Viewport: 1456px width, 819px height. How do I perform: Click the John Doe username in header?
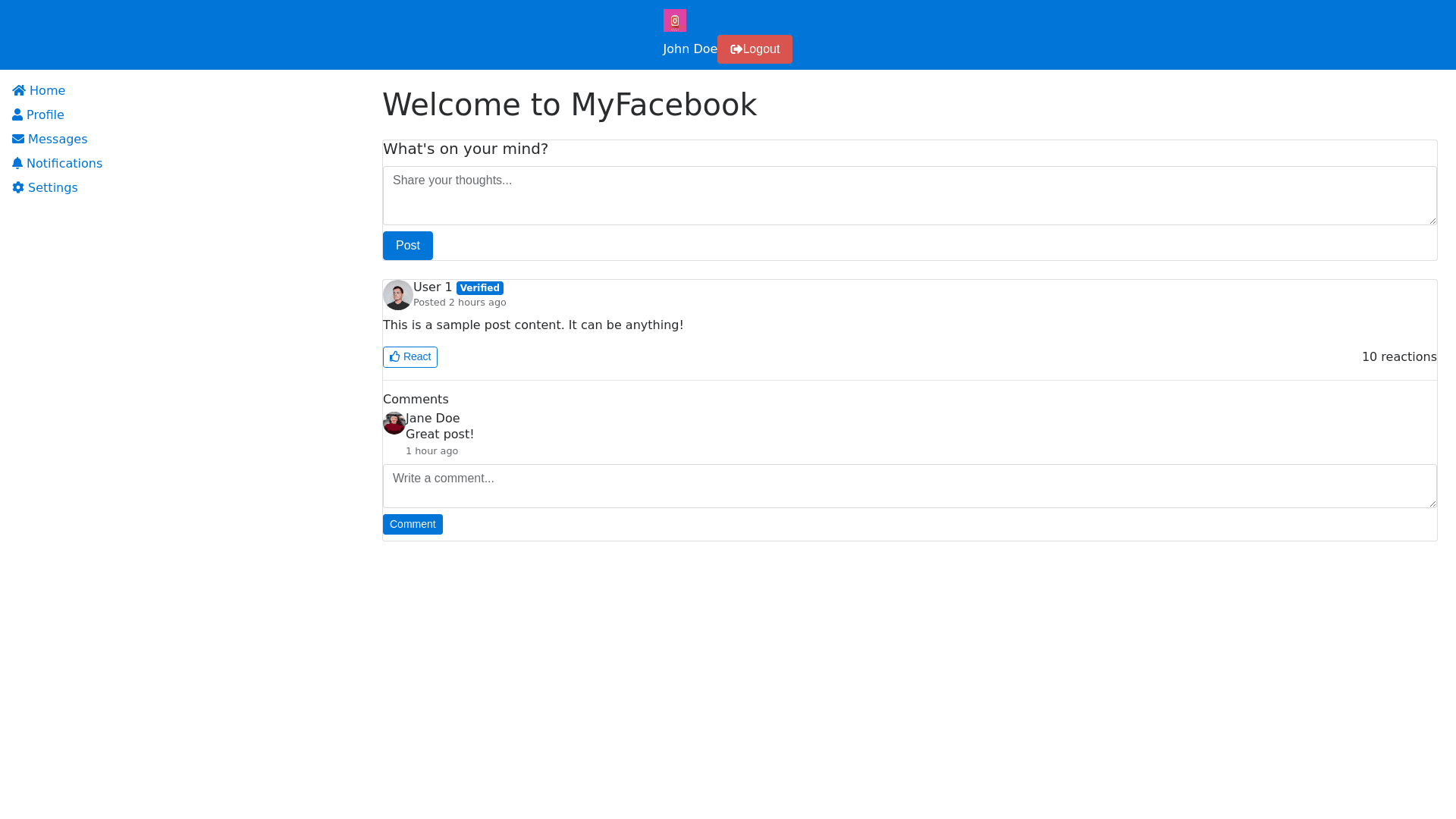click(x=689, y=49)
